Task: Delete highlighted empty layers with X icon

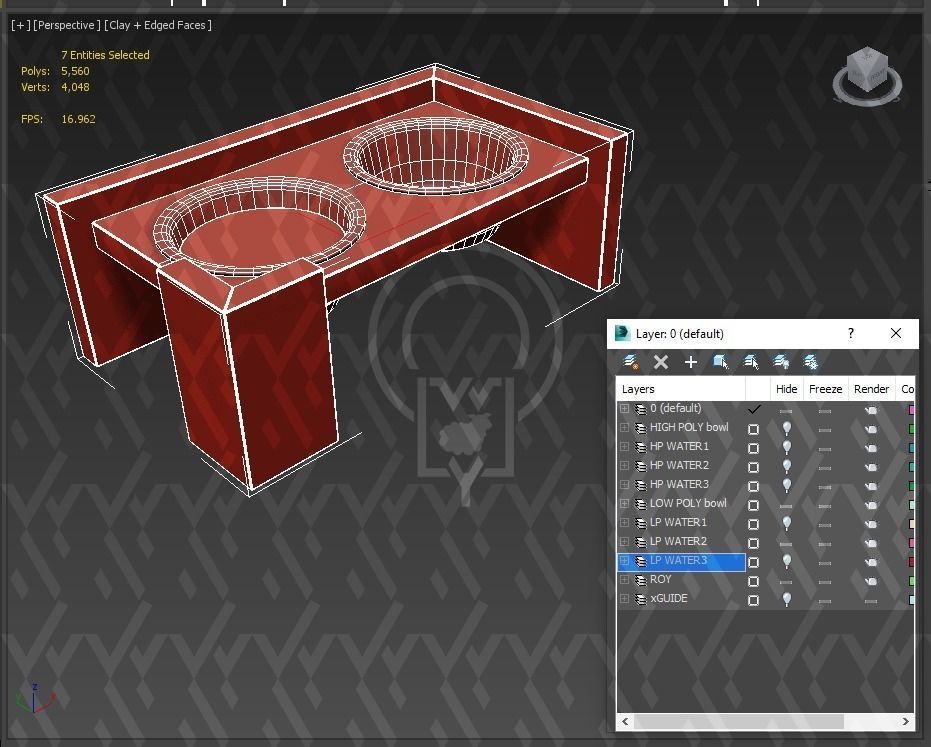Action: (660, 362)
